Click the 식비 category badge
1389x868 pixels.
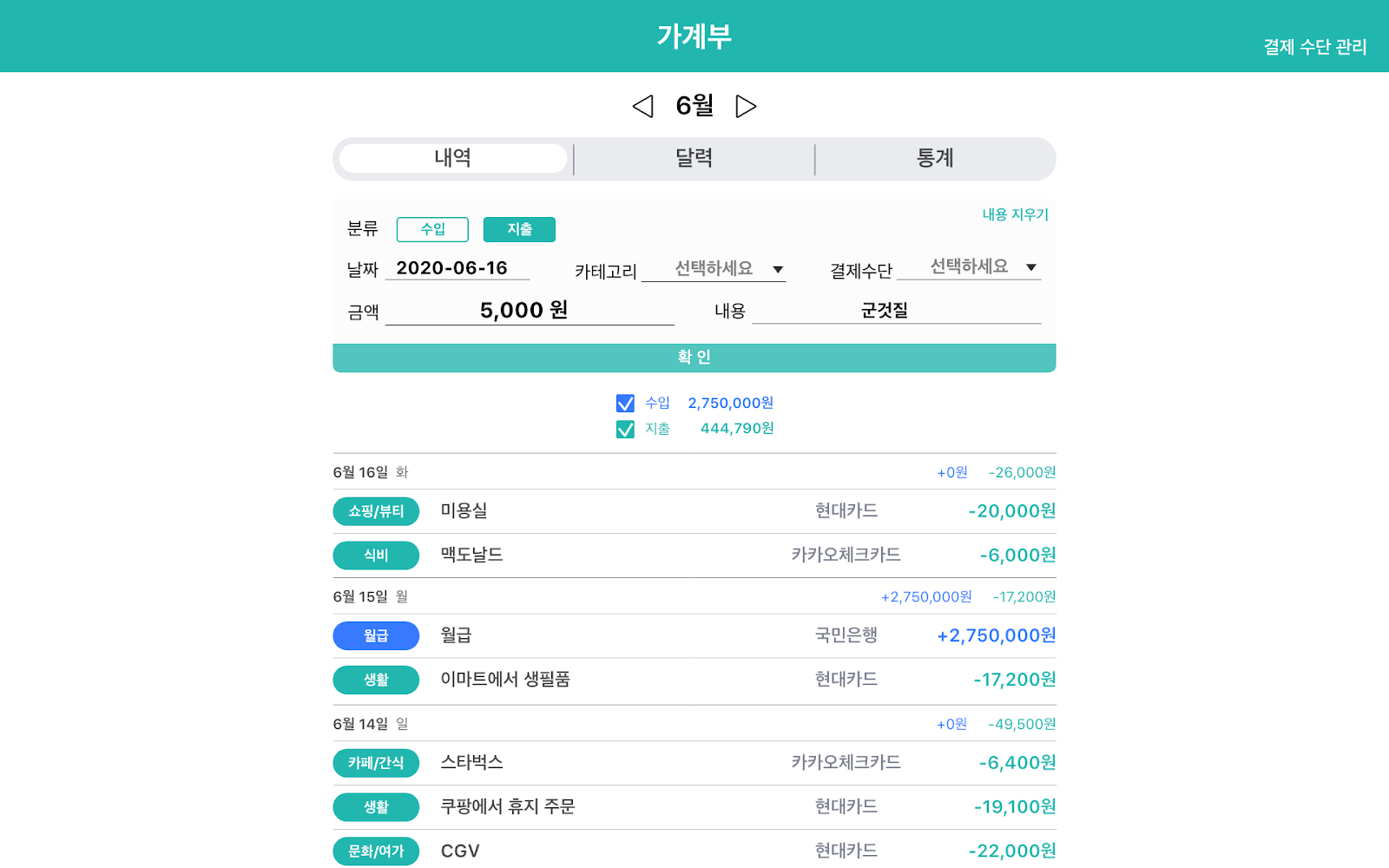[x=376, y=556]
